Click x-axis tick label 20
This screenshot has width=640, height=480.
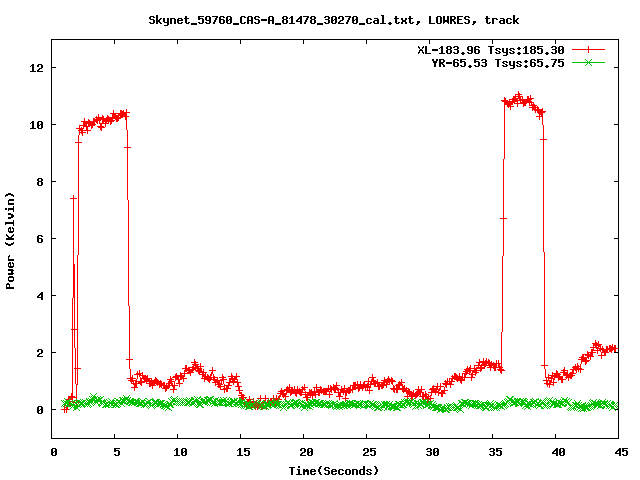[x=306, y=452]
